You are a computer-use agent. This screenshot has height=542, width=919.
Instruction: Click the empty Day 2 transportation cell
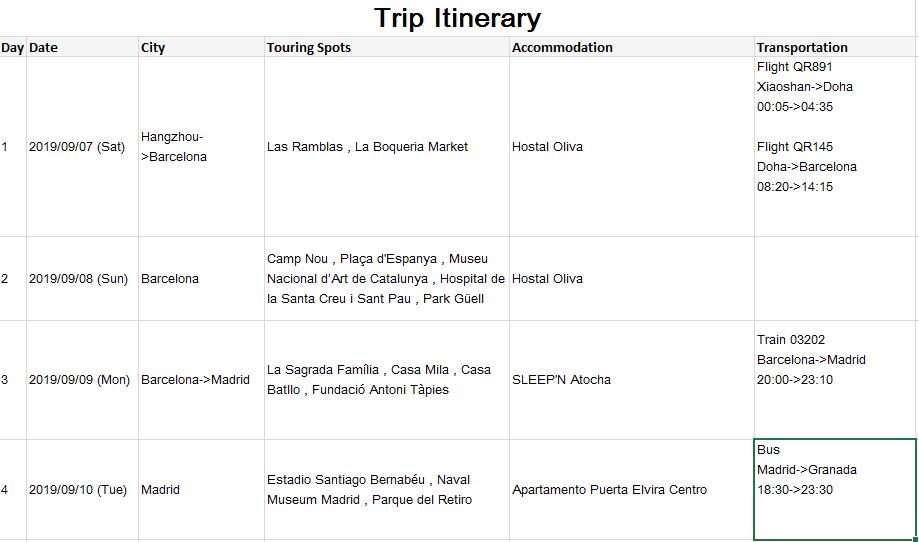(835, 279)
